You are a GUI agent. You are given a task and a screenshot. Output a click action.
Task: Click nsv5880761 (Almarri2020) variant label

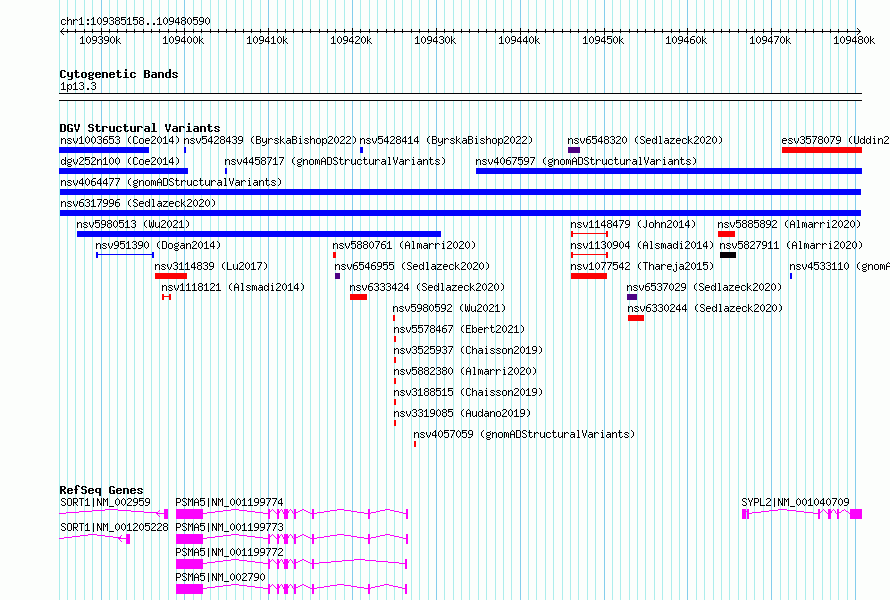404,245
